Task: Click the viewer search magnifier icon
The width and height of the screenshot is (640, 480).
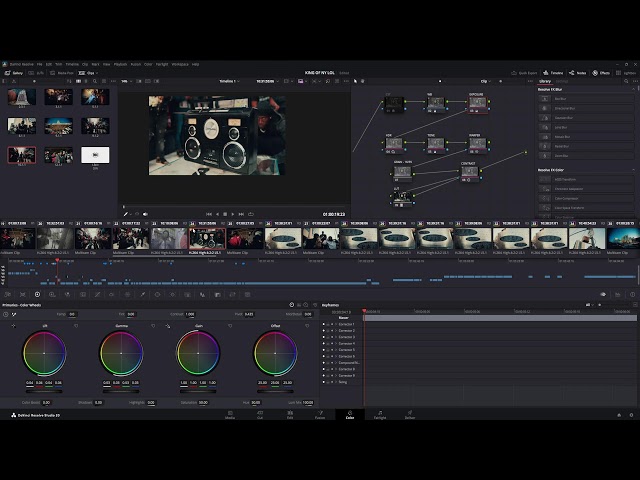Action: (328, 81)
